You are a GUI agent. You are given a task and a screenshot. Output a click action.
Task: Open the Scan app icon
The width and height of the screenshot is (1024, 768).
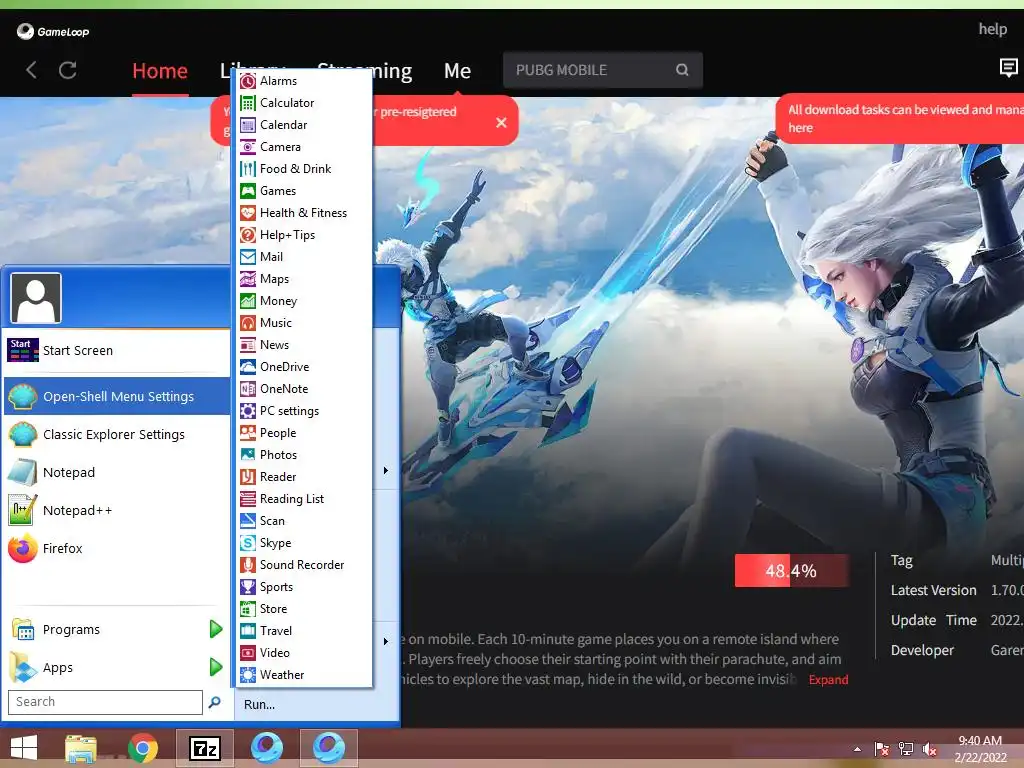(x=248, y=520)
